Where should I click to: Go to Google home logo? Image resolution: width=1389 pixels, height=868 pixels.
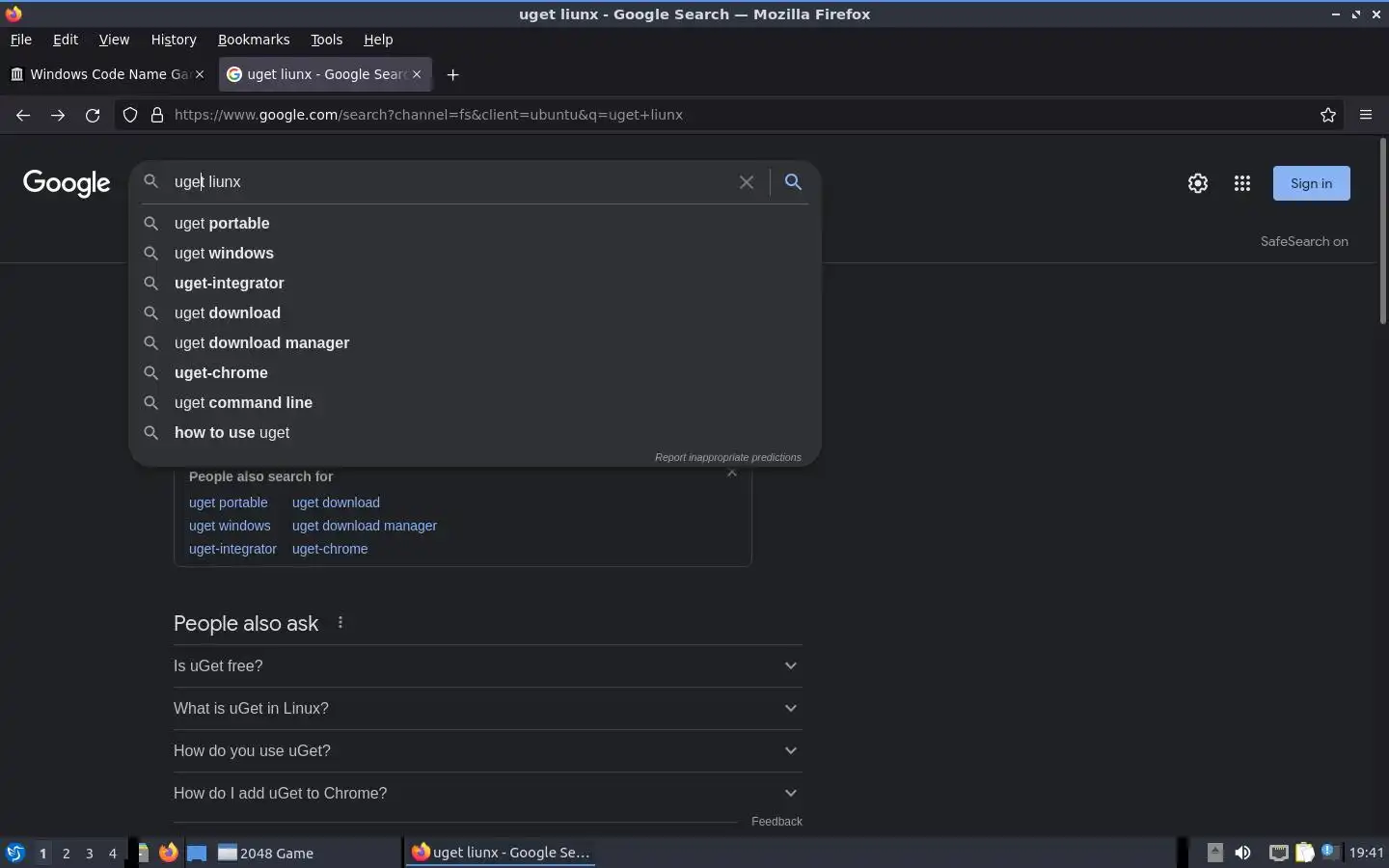click(x=67, y=183)
